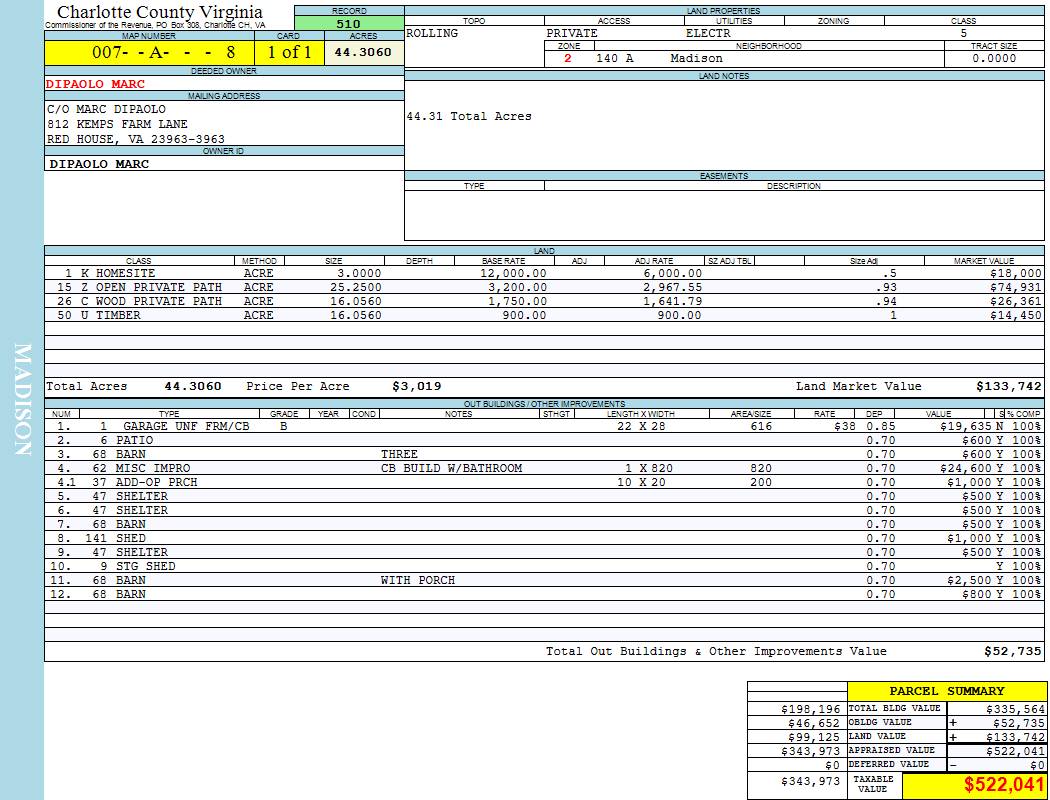Select the MISC IMPRO outbuilding row
1050x800 pixels.
(x=153, y=468)
